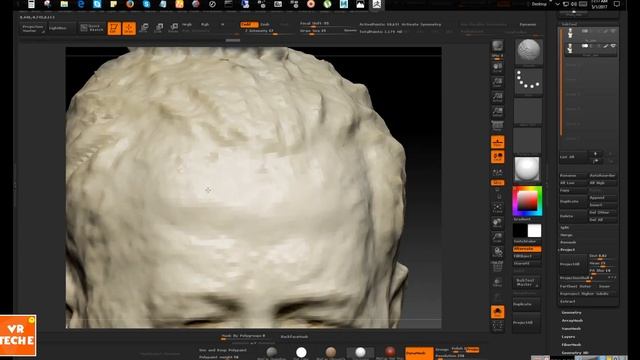Screen dimensions: 640x360
Task: Collapse the Project section
Action: tap(567, 249)
